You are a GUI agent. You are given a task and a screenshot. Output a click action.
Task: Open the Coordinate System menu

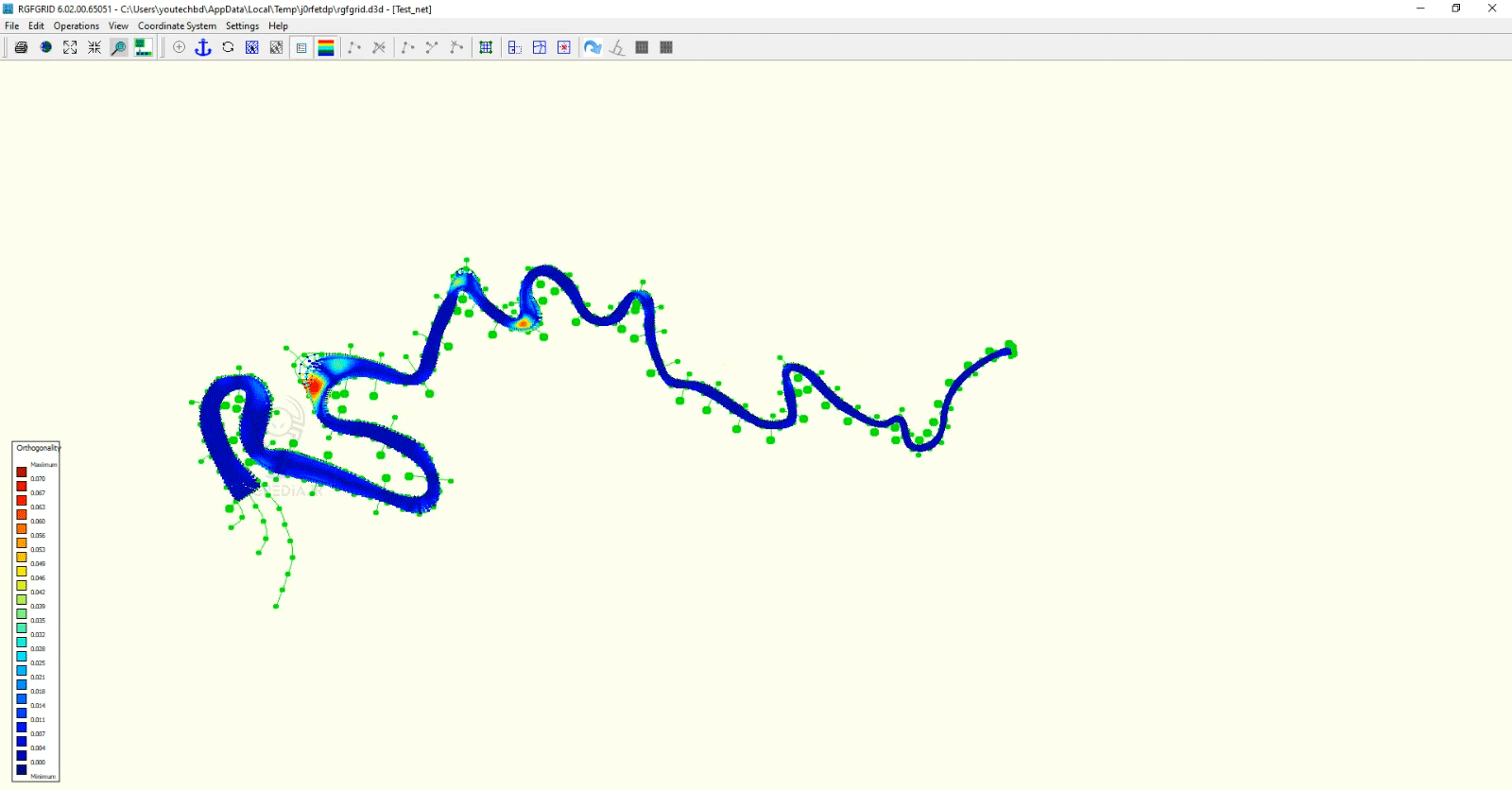(x=177, y=26)
